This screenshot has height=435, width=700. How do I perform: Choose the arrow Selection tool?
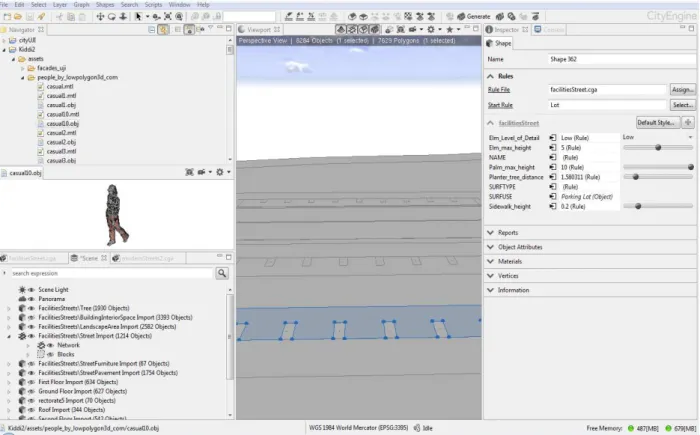(x=138, y=17)
